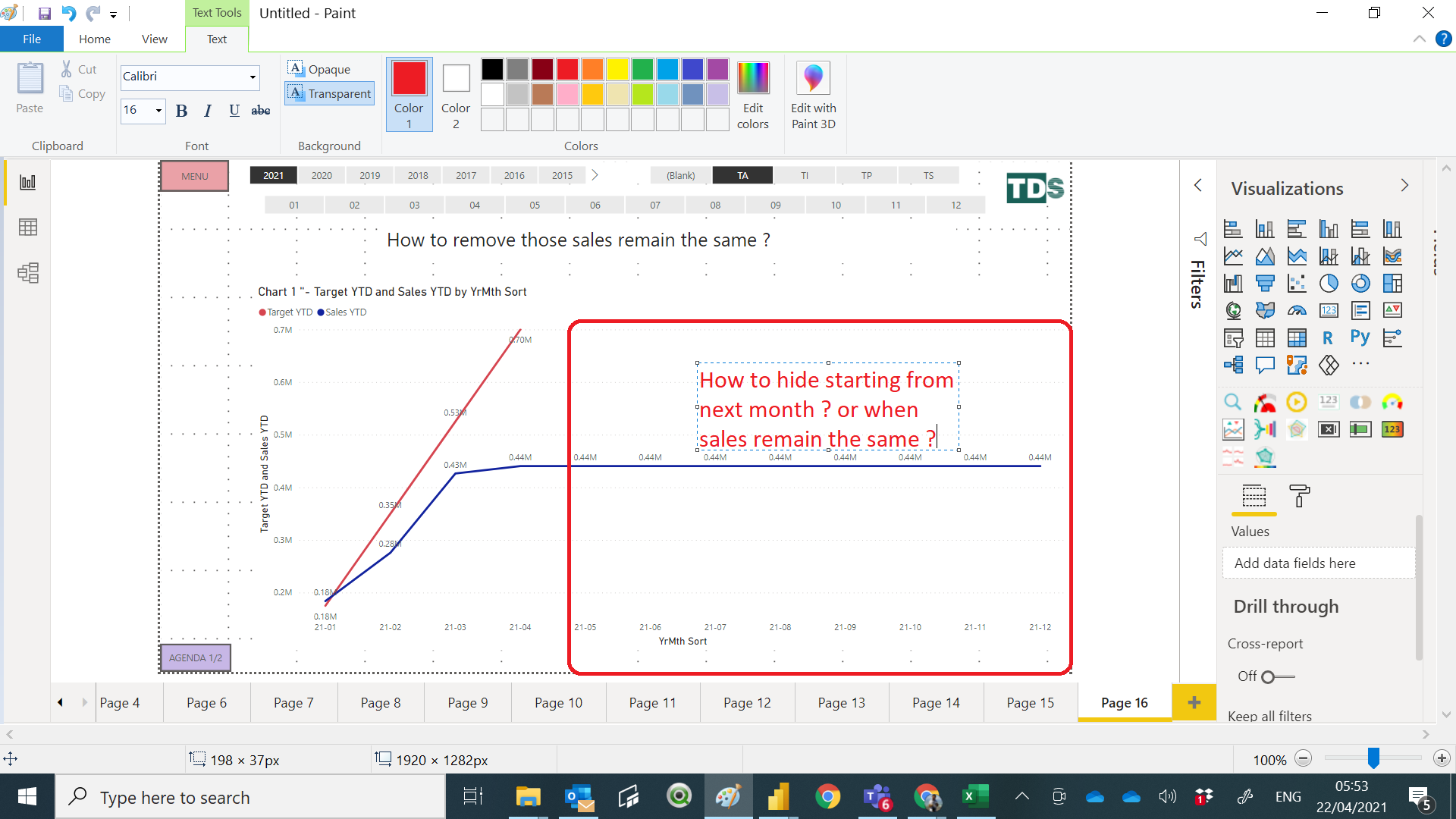The width and height of the screenshot is (1456, 819).
Task: Select the R script visual icon
Action: (1329, 337)
